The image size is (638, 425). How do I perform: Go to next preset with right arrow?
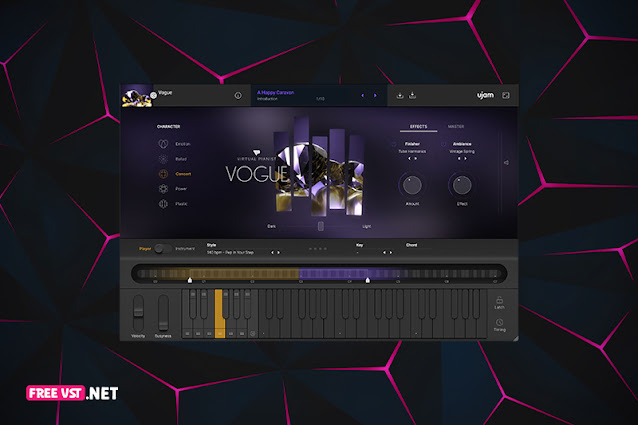[375, 96]
